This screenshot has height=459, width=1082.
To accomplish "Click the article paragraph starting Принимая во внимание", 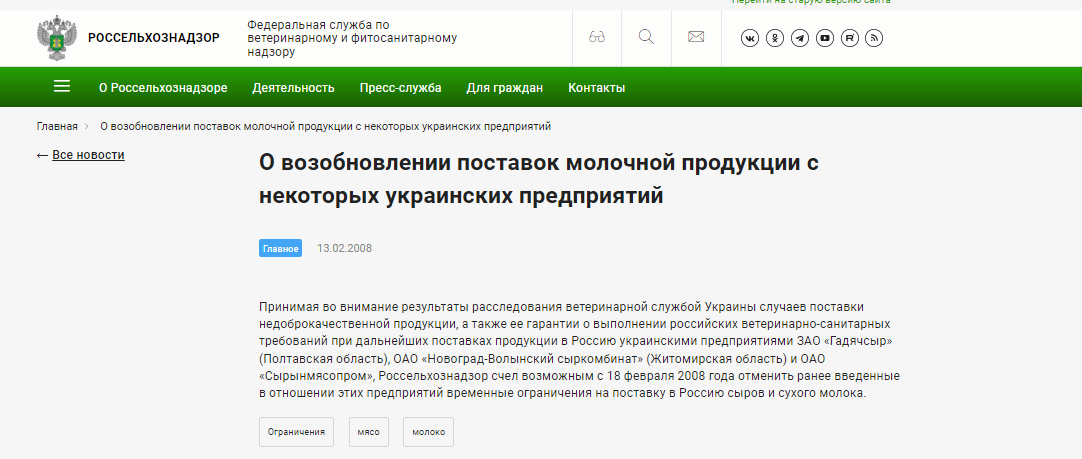I will click(x=580, y=349).
